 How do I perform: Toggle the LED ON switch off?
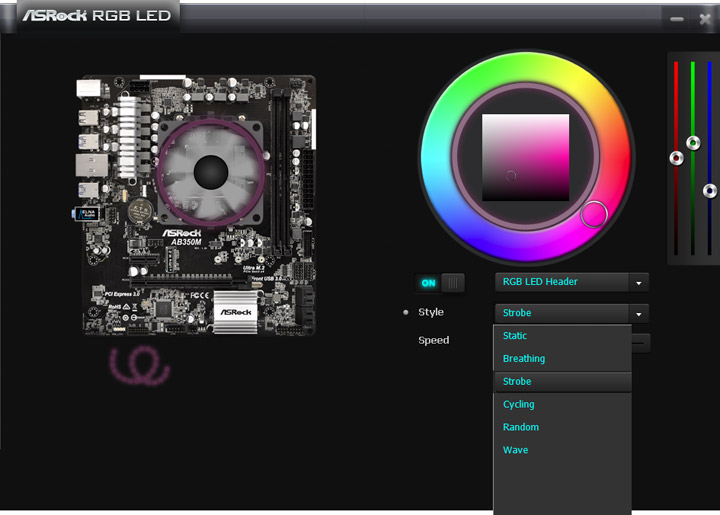point(440,283)
